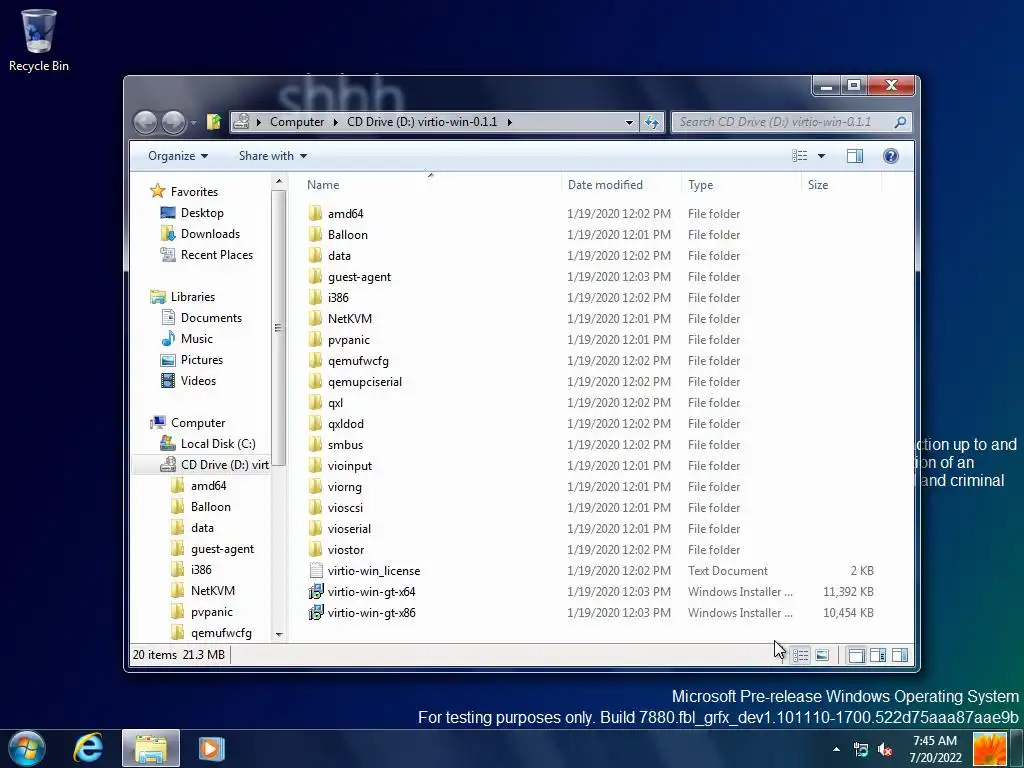Click the network tray icon
This screenshot has width=1024, height=768.
coord(861,750)
